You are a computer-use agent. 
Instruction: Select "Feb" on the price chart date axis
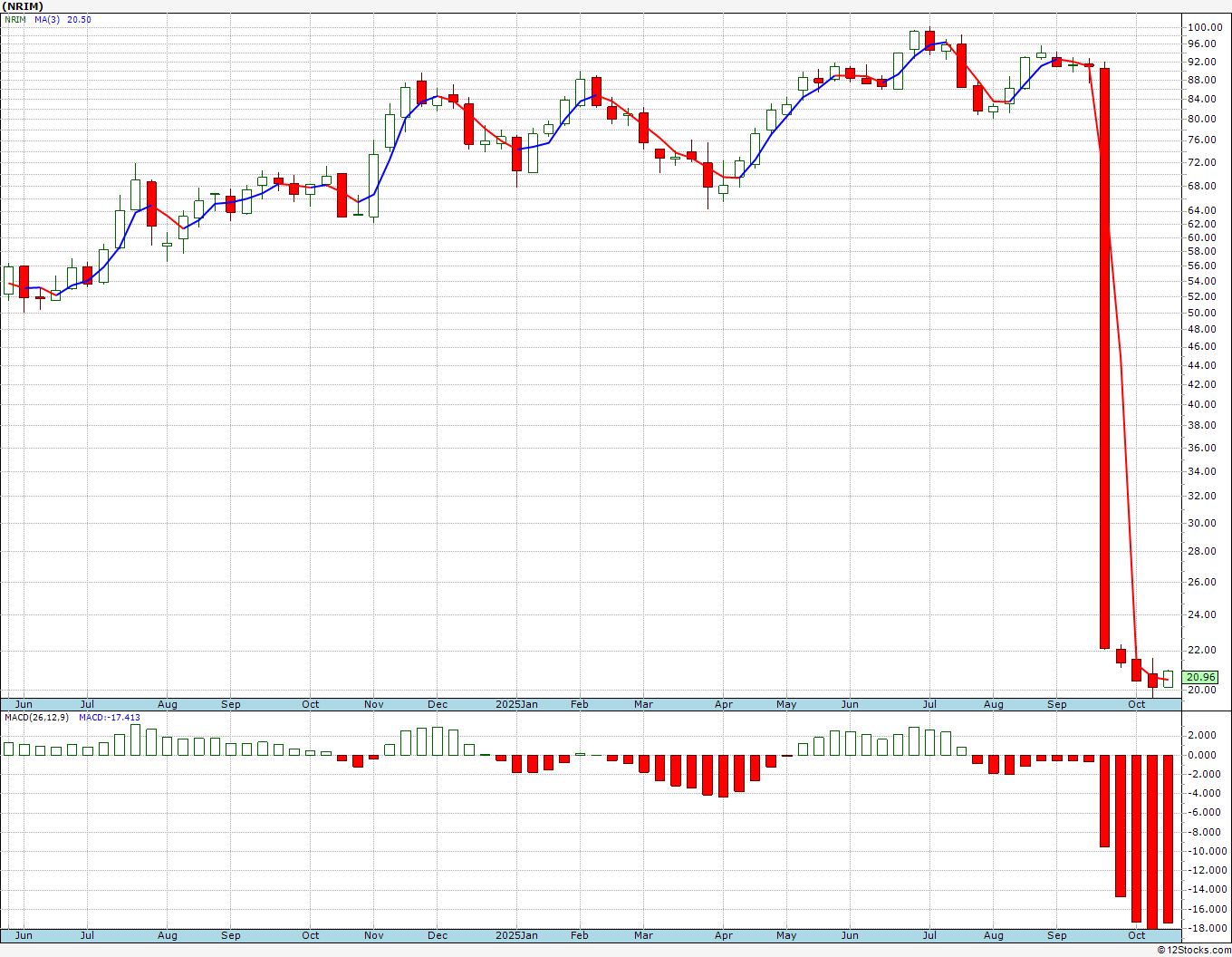pos(580,704)
